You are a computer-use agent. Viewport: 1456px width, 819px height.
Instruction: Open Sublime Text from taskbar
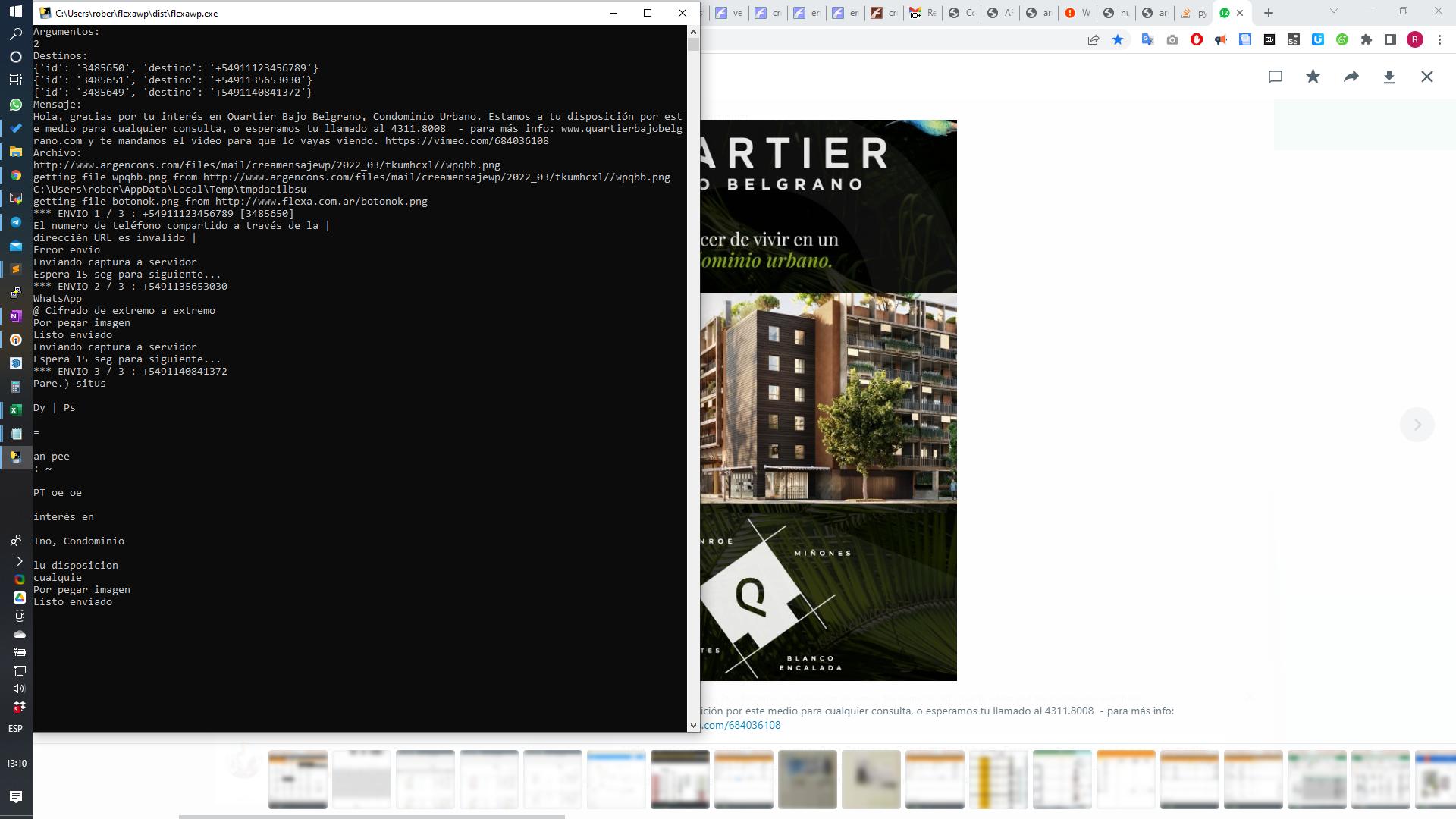(16, 269)
